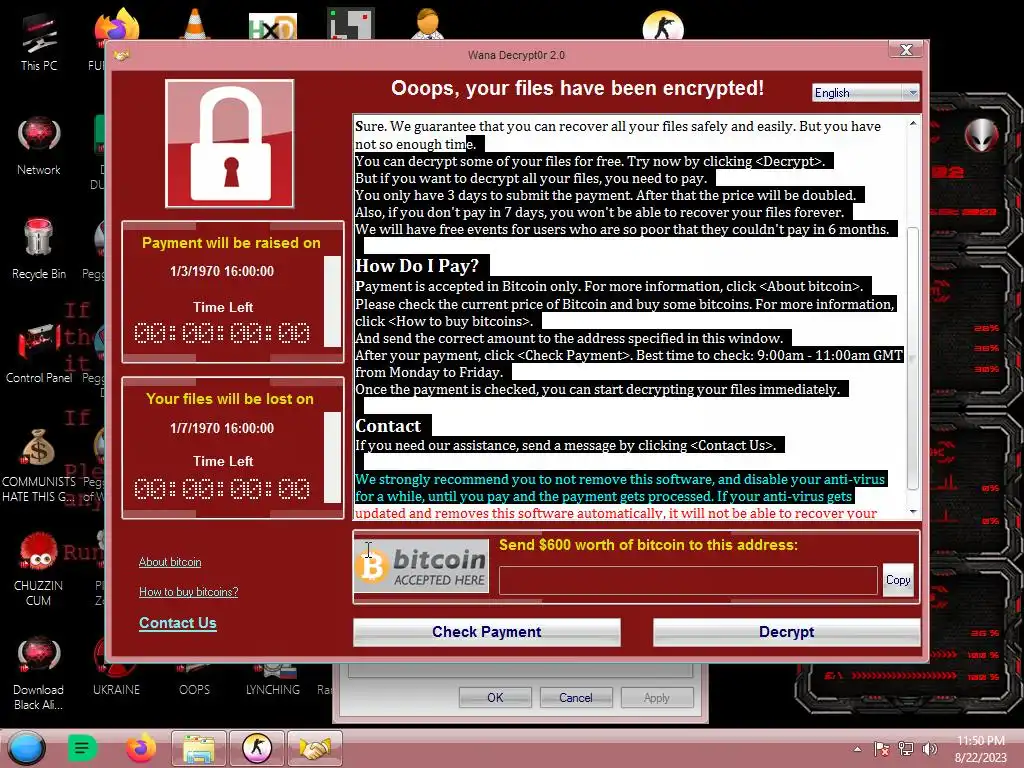
Task: Click the bitcoin address field
Action: [688, 580]
